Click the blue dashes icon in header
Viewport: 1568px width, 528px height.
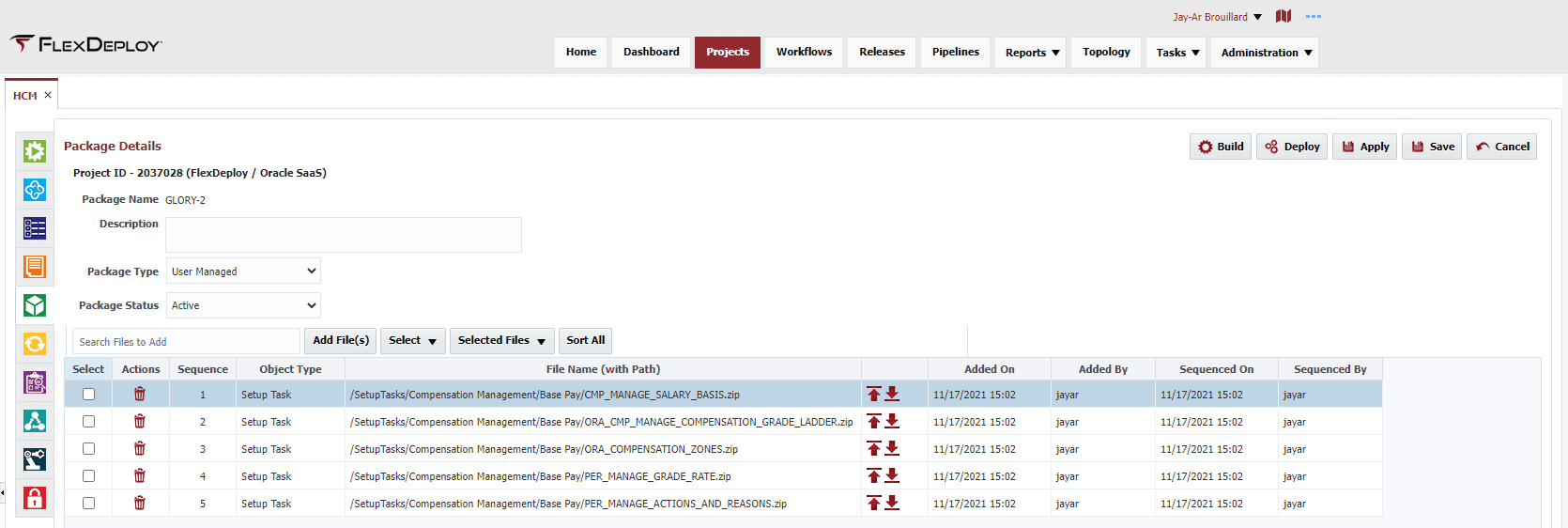1314,16
